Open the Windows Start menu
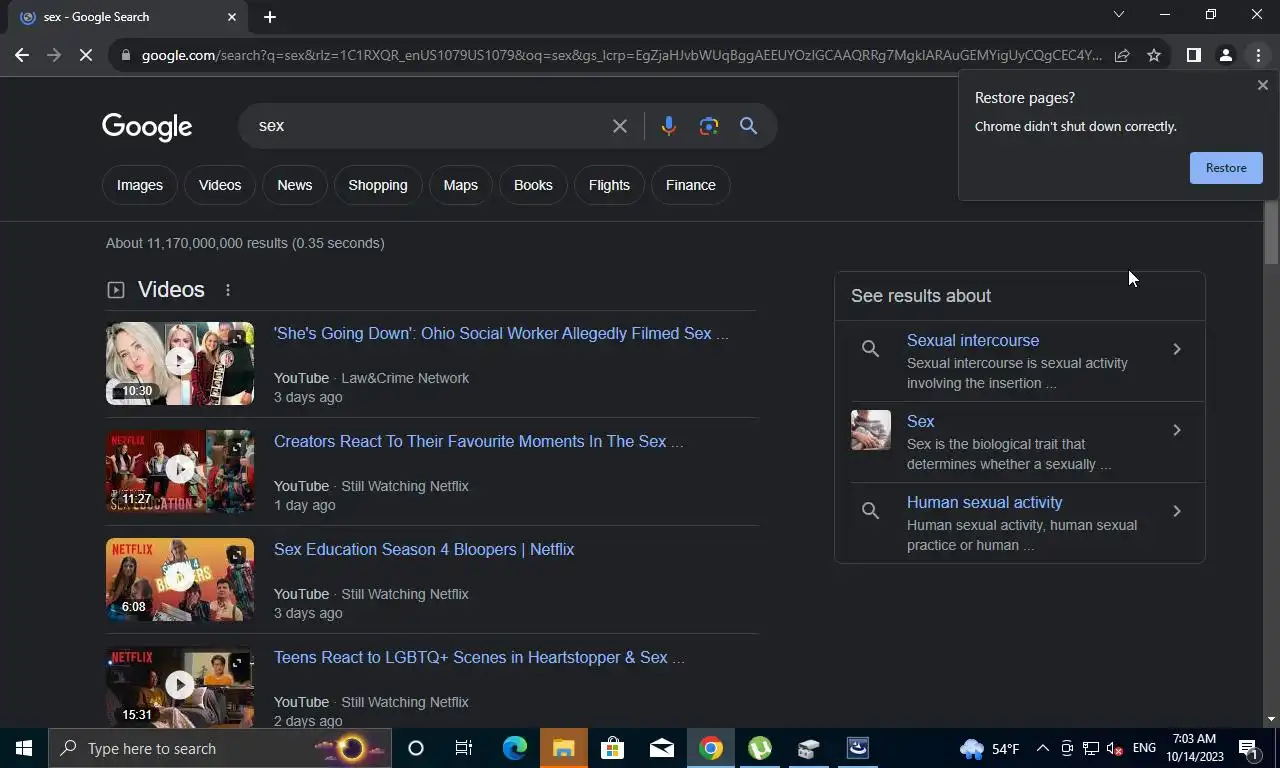 point(24,748)
